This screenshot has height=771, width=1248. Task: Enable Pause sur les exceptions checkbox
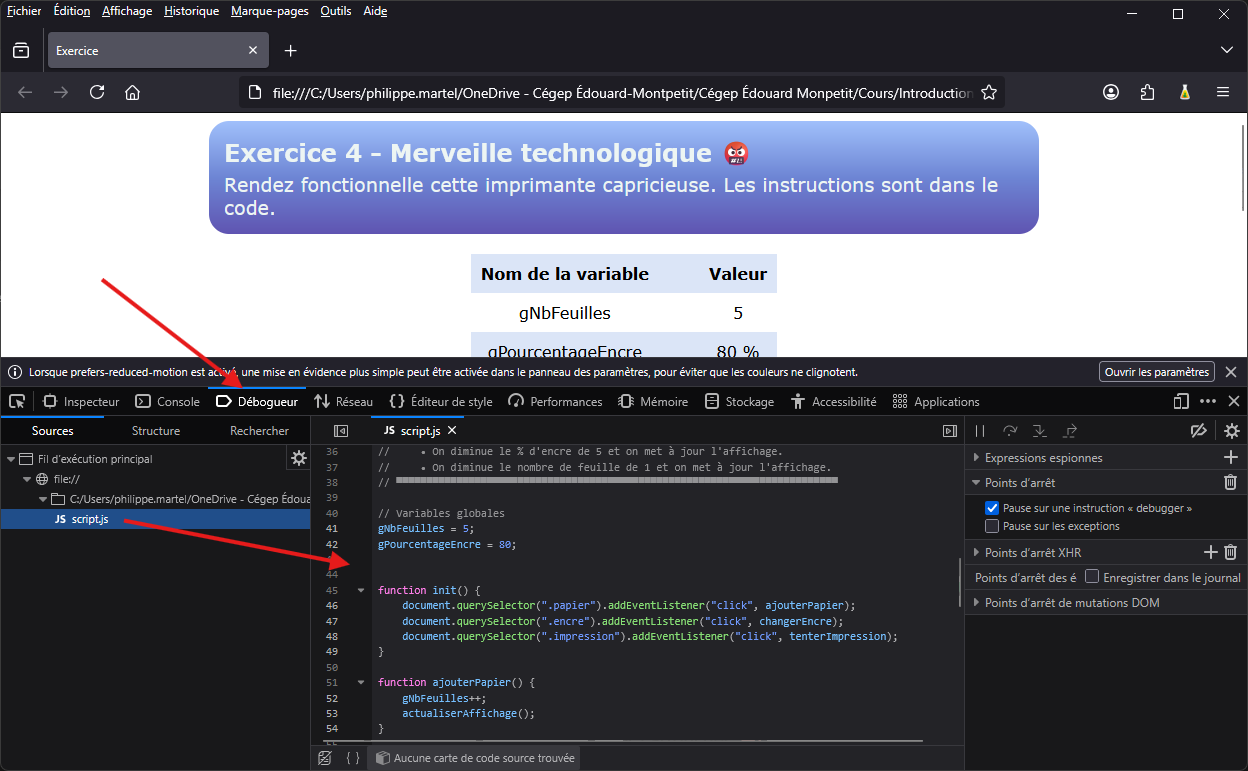click(992, 526)
